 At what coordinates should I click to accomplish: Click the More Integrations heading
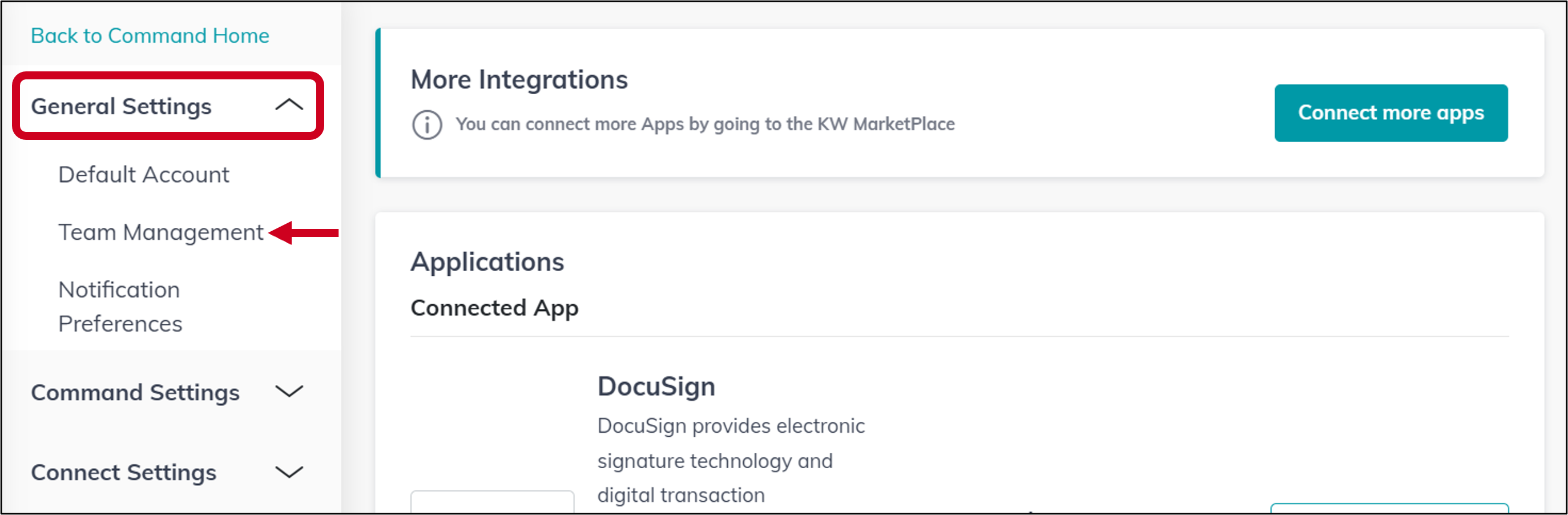pyautogui.click(x=519, y=80)
